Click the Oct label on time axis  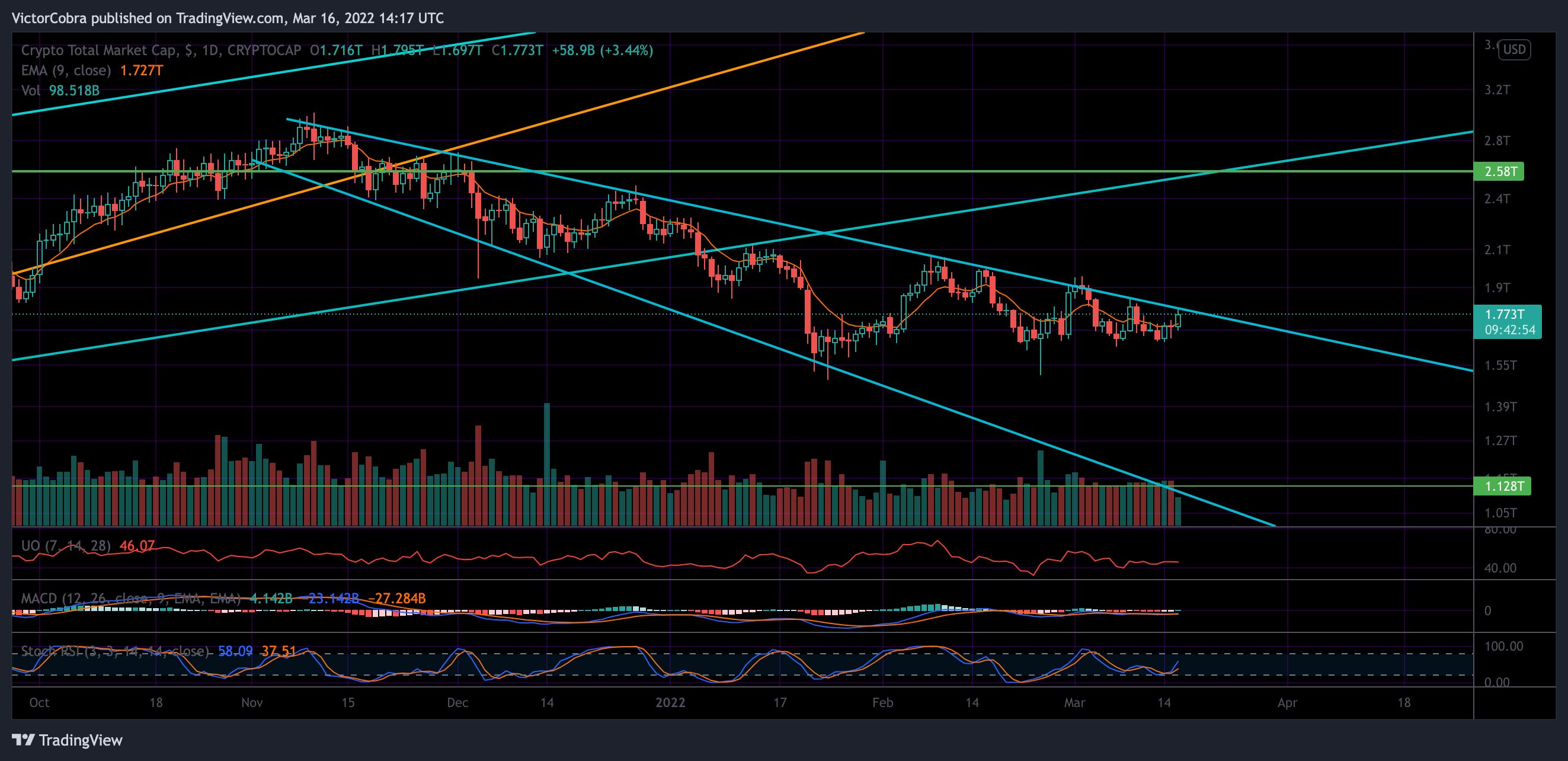[40, 702]
